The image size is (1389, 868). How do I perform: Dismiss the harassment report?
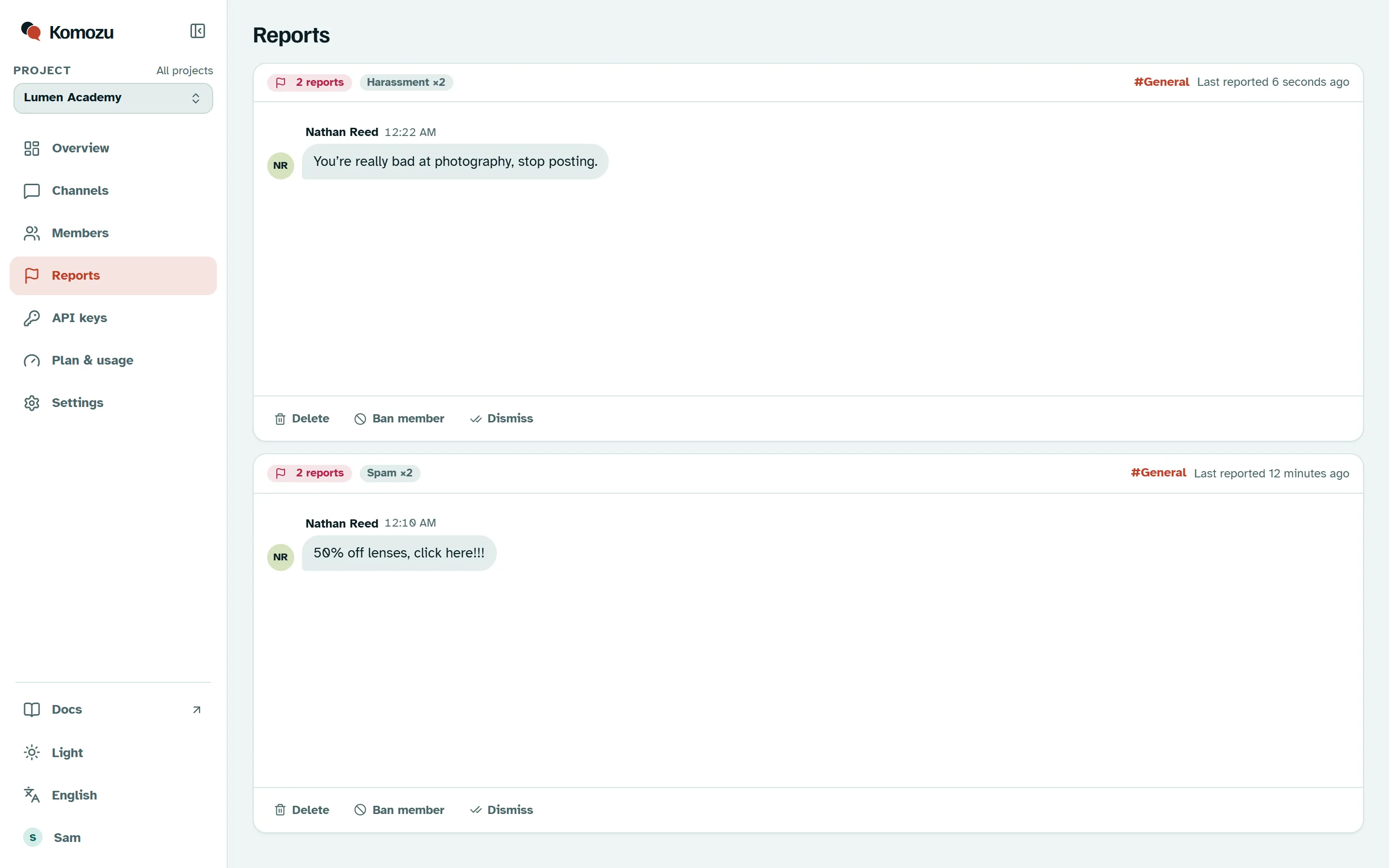tap(502, 419)
